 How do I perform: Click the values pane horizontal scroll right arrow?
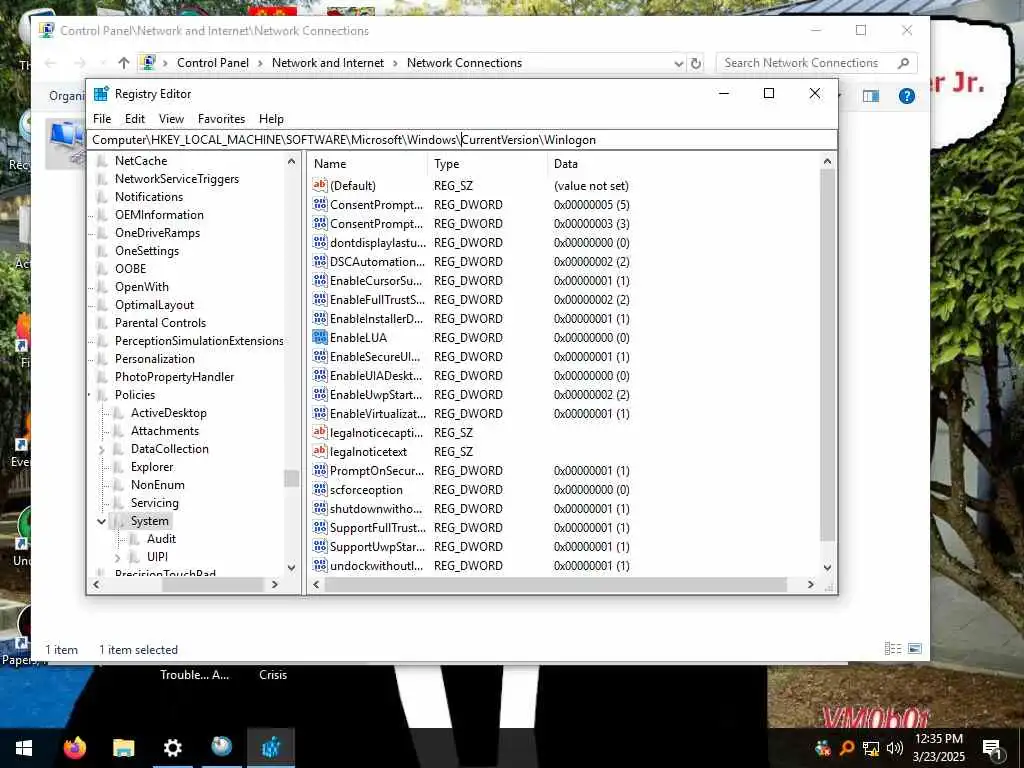[810, 584]
